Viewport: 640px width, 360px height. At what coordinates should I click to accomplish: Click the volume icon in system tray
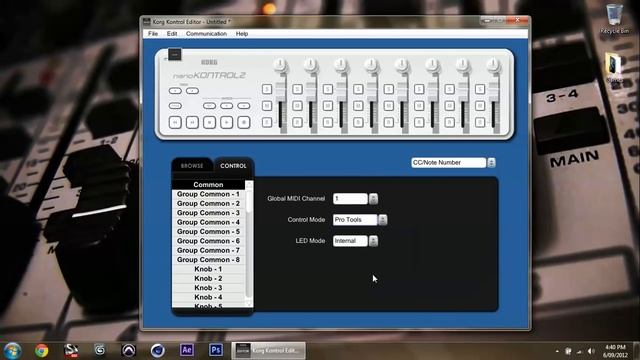pos(591,351)
